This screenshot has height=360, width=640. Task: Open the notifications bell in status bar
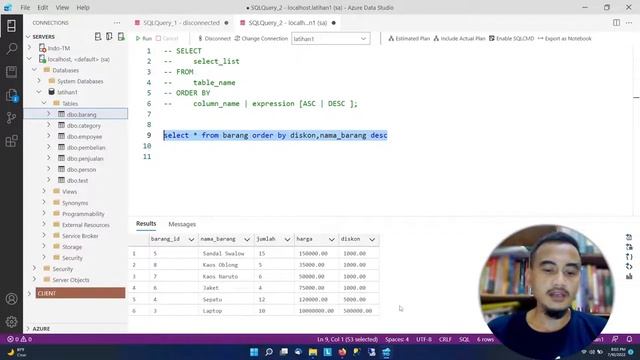pos(629,339)
